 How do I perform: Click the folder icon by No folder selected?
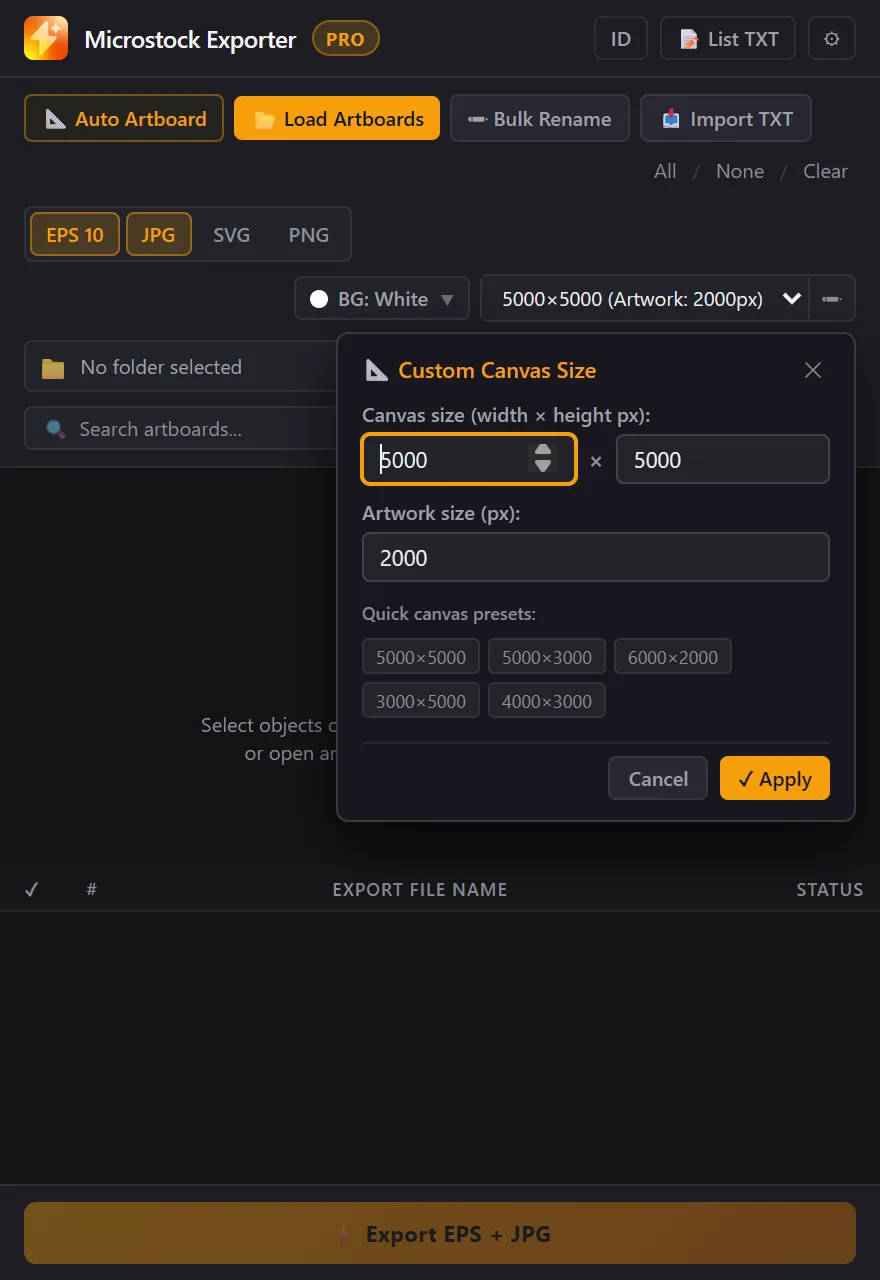tap(53, 368)
